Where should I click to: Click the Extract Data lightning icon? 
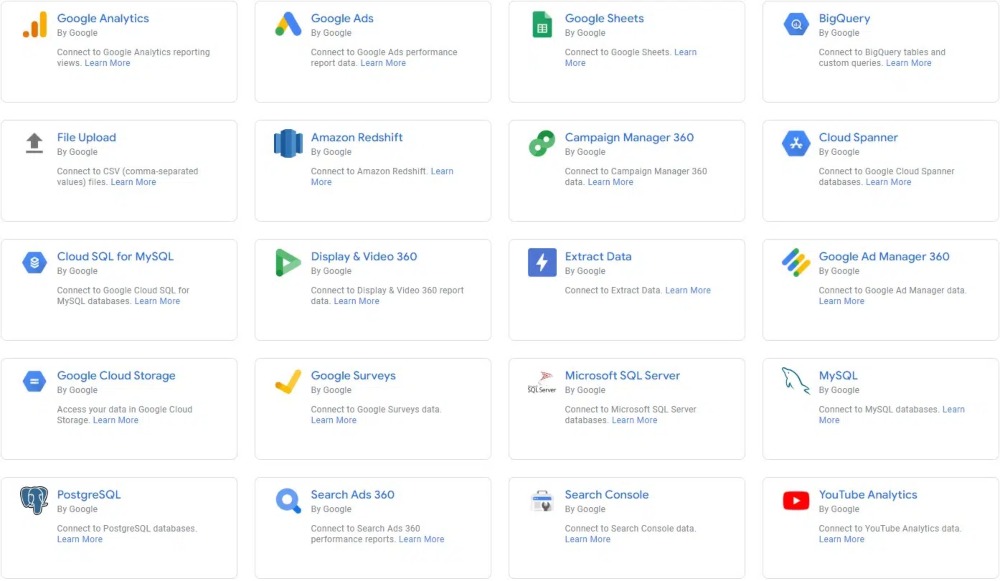[x=542, y=263]
